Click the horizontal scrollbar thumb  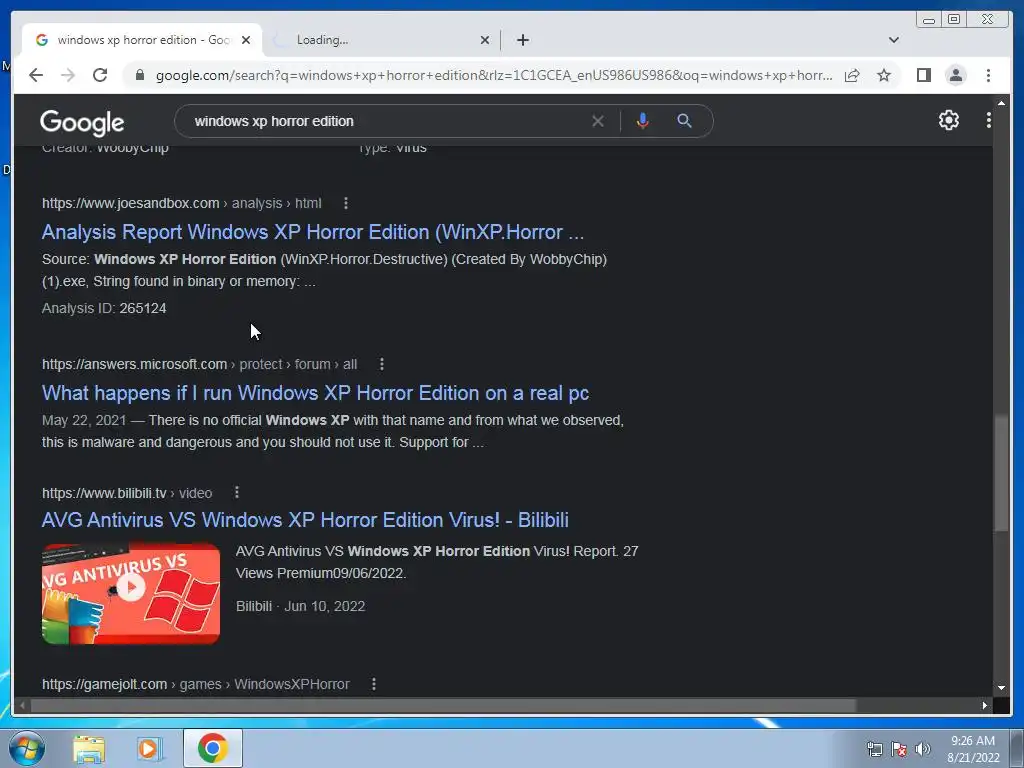tap(443, 705)
